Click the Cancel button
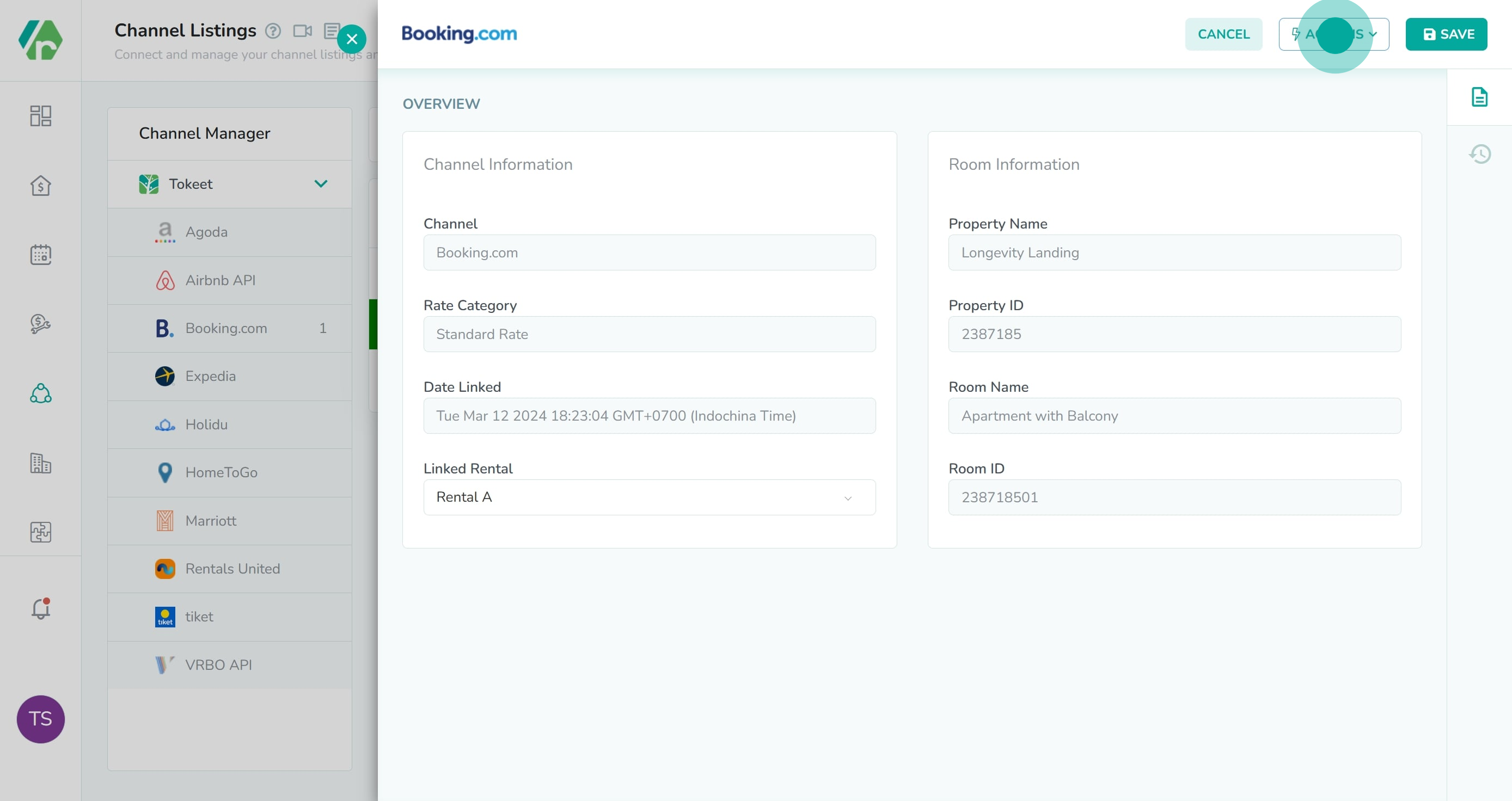 [x=1224, y=33]
